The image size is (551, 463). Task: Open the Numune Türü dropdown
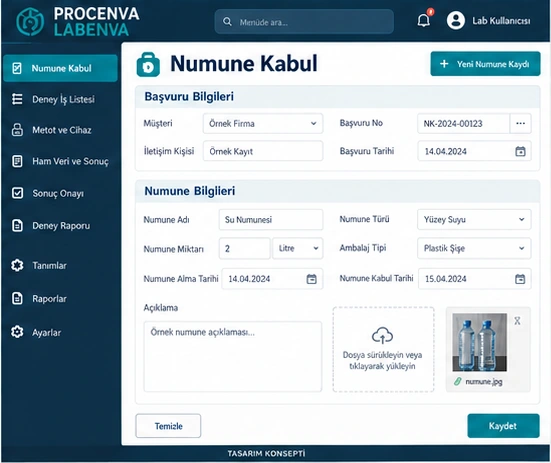coord(521,219)
